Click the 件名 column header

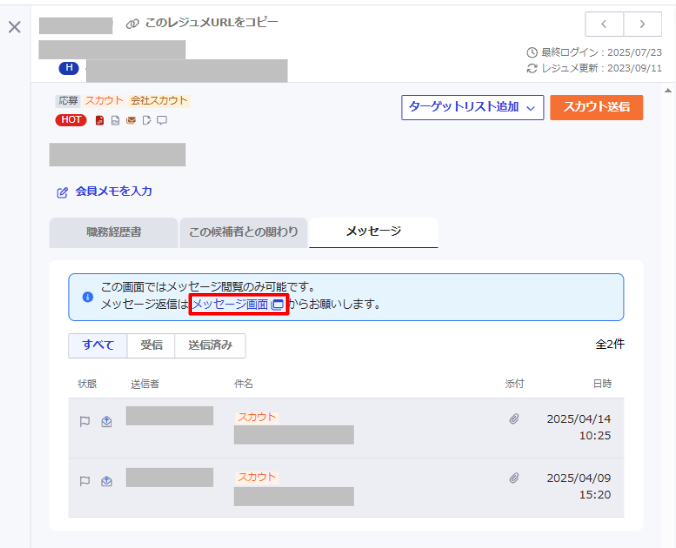243,384
